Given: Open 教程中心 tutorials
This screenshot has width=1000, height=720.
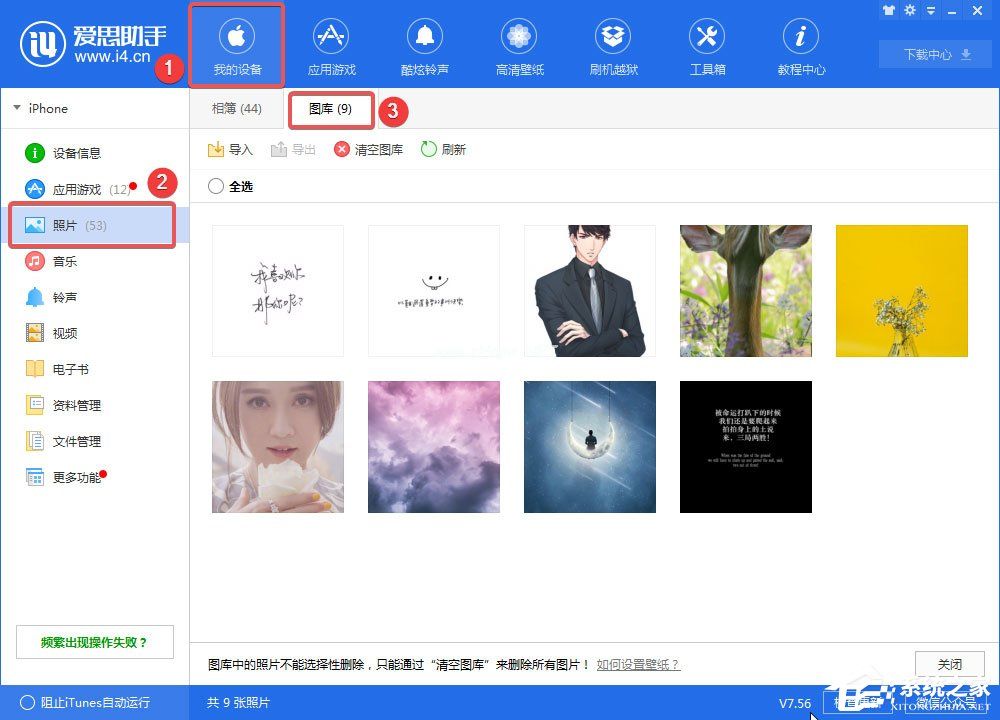Looking at the screenshot, I should 800,44.
